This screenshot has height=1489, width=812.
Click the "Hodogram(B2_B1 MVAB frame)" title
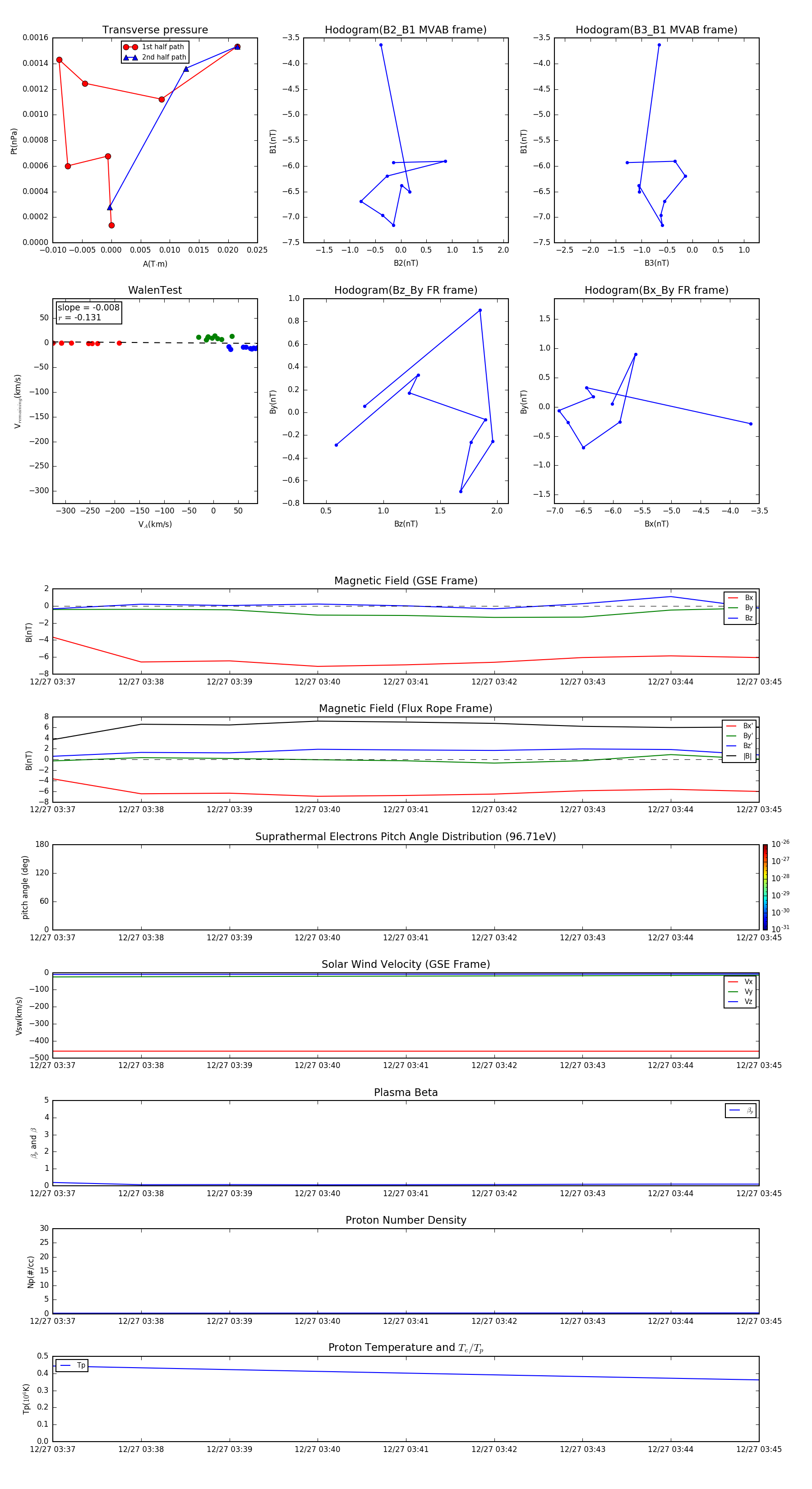406,30
